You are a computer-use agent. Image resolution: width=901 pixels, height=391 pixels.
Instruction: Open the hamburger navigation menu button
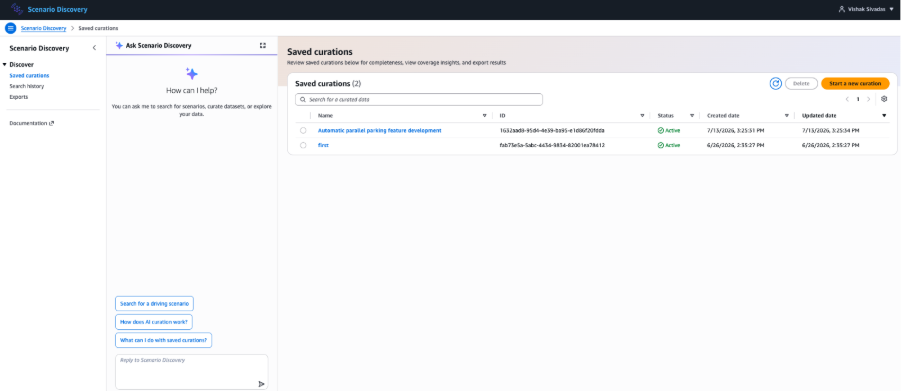[10, 28]
